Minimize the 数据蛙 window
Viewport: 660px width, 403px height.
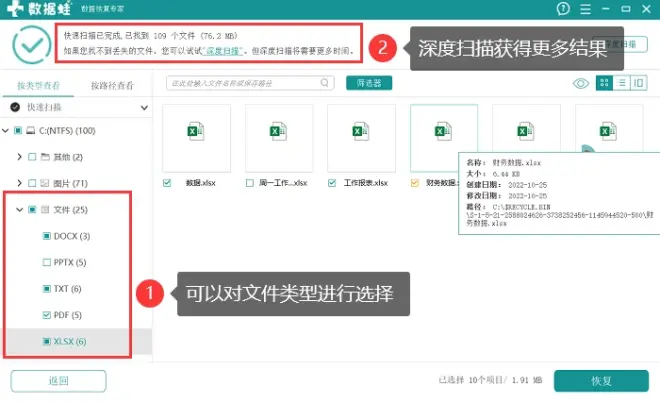606,9
